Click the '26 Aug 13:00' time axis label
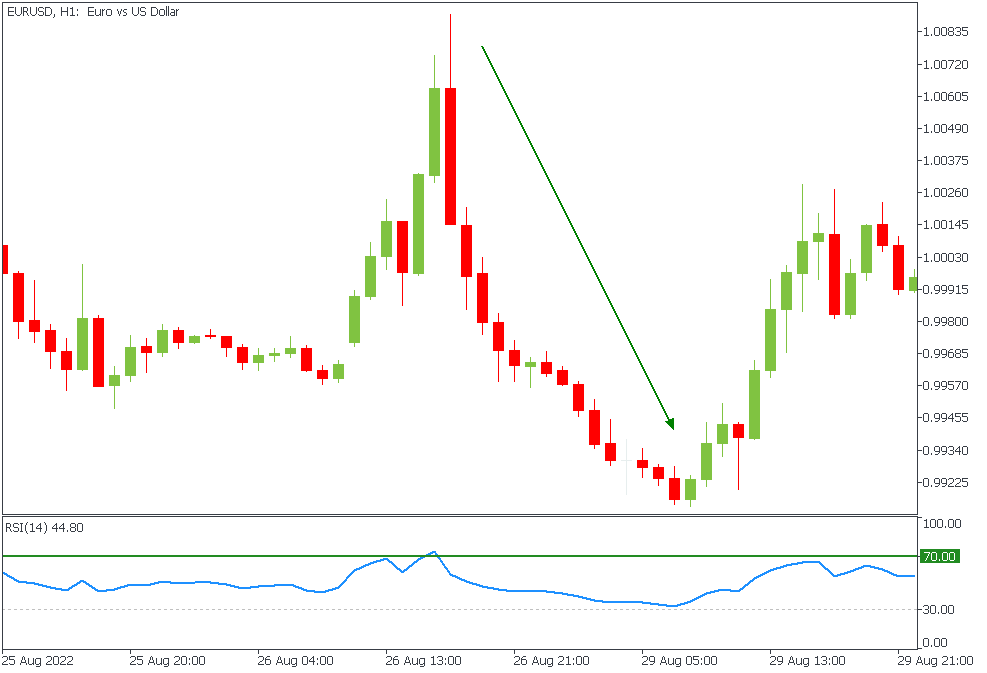The image size is (987, 673). coord(423,661)
